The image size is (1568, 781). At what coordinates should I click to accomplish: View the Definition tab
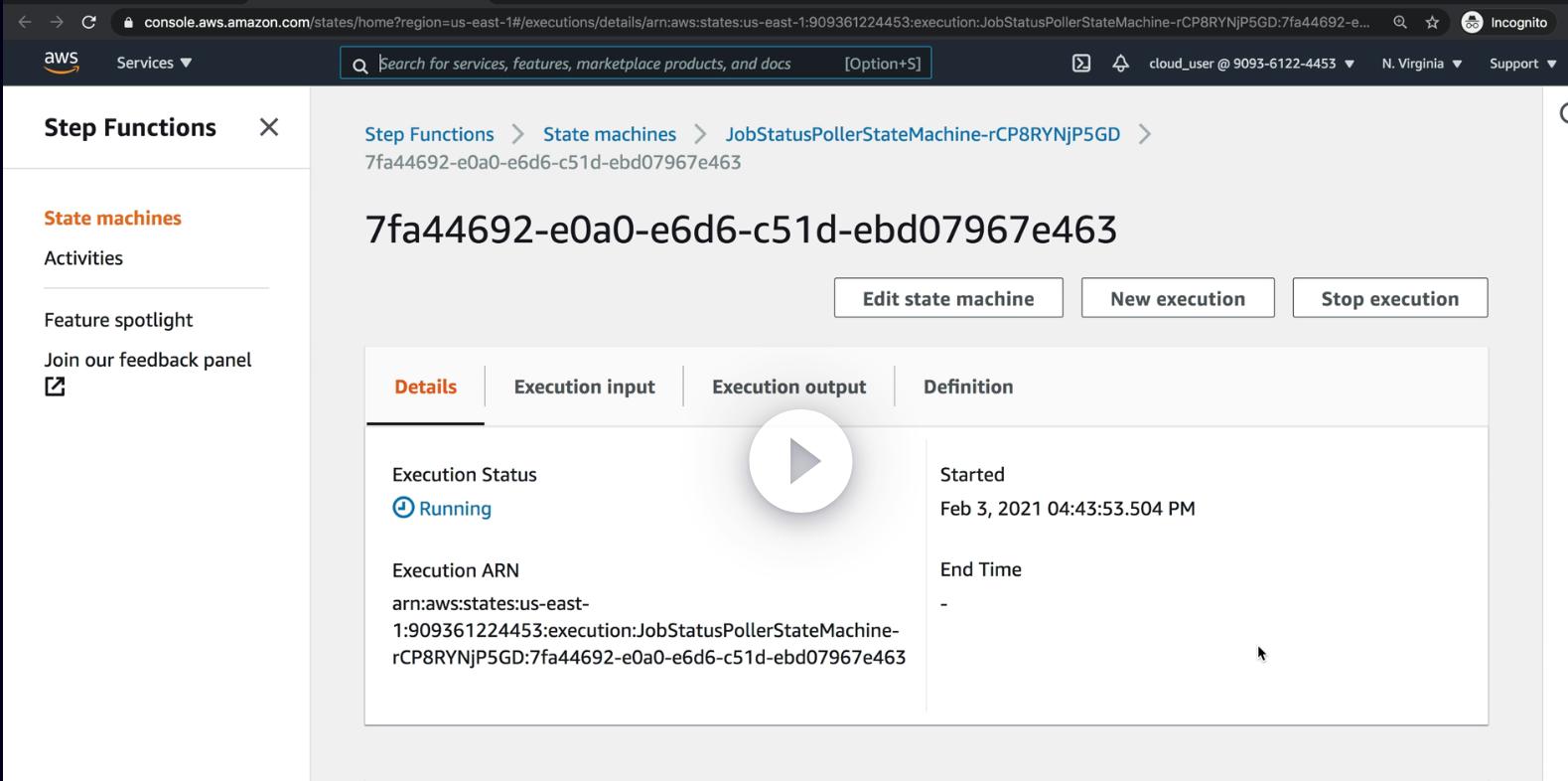pyautogui.click(x=968, y=387)
